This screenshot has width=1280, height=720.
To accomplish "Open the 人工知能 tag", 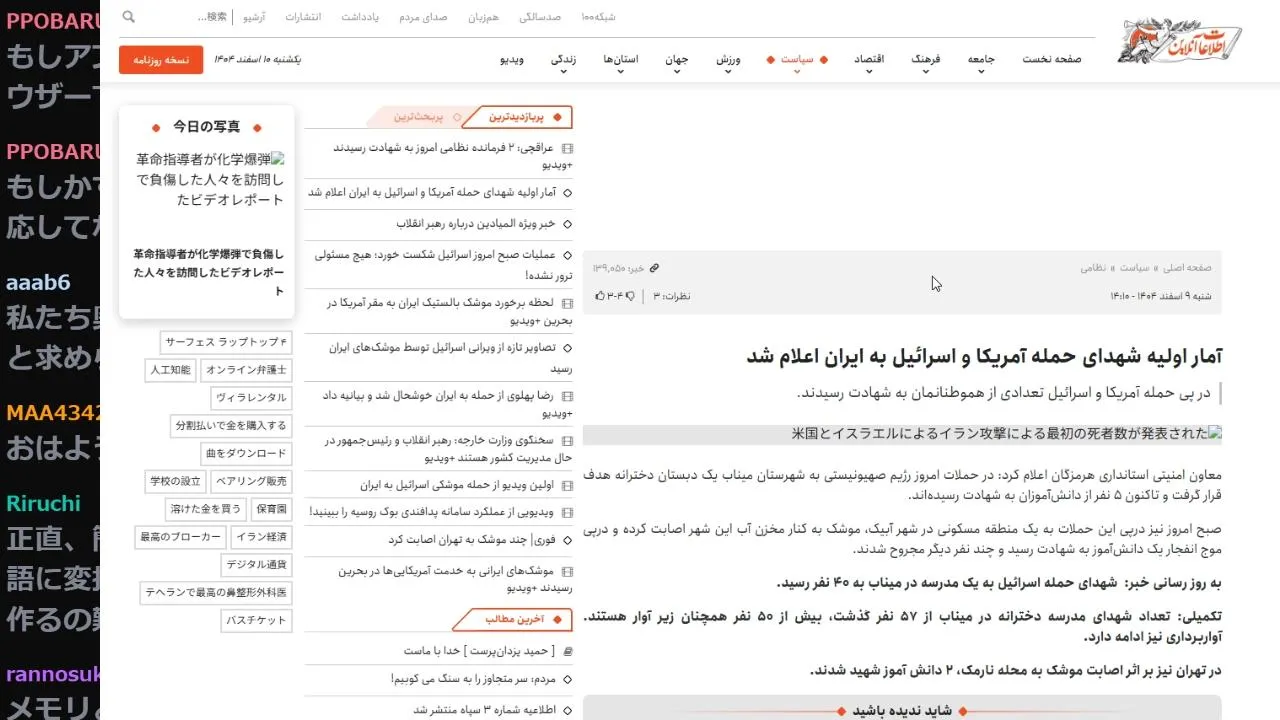I will (170, 370).
